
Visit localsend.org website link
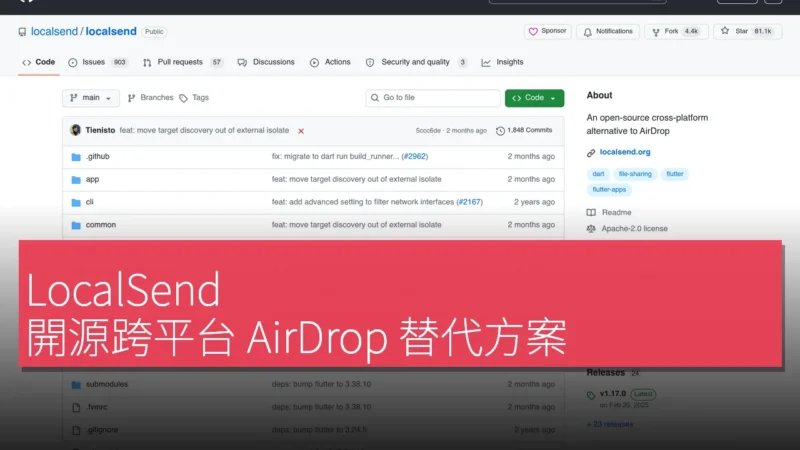pyautogui.click(x=624, y=152)
